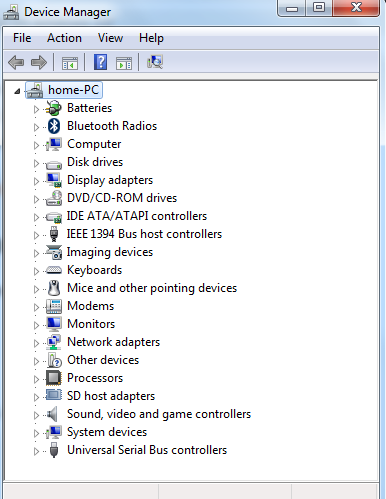Expand the Monitors arrow
Image resolution: width=386 pixels, height=499 pixels.
pyautogui.click(x=36, y=325)
